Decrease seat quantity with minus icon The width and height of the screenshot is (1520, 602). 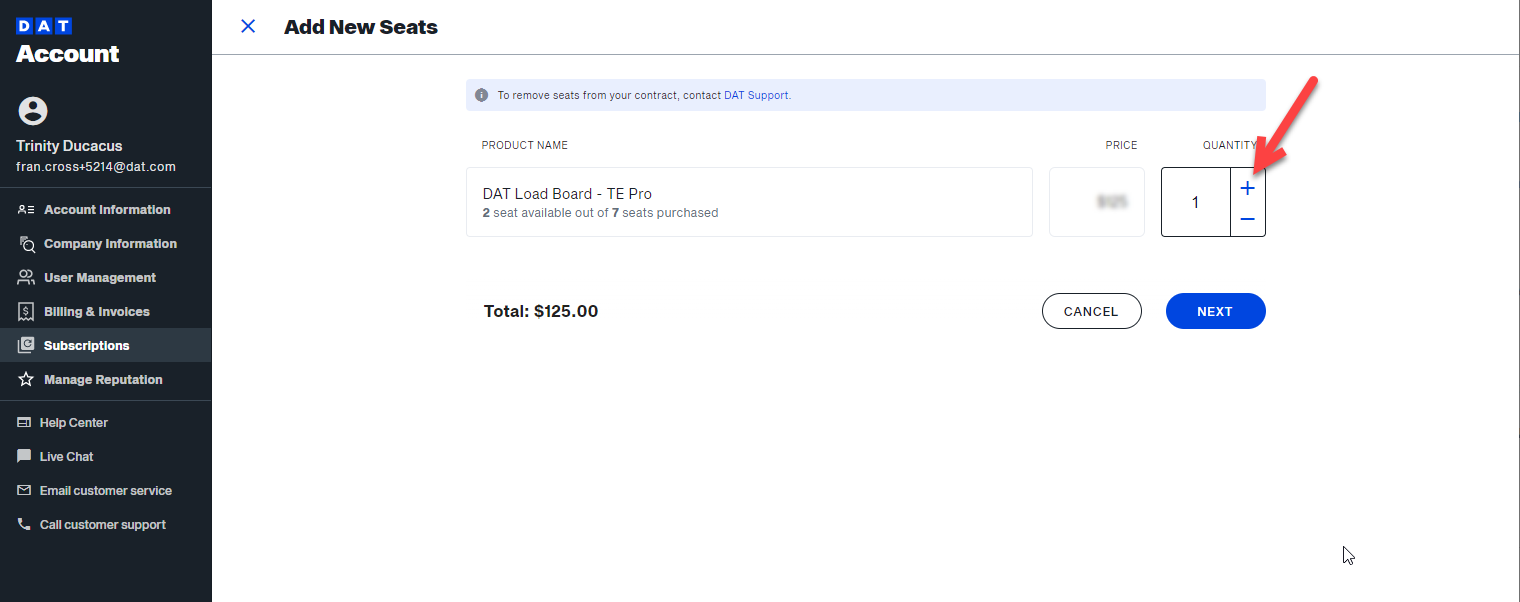[x=1247, y=219]
